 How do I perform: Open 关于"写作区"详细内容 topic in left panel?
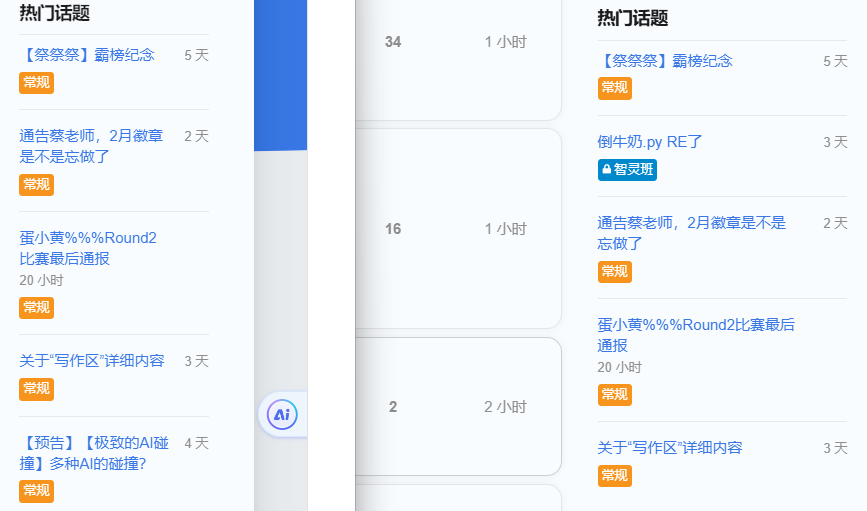point(92,361)
